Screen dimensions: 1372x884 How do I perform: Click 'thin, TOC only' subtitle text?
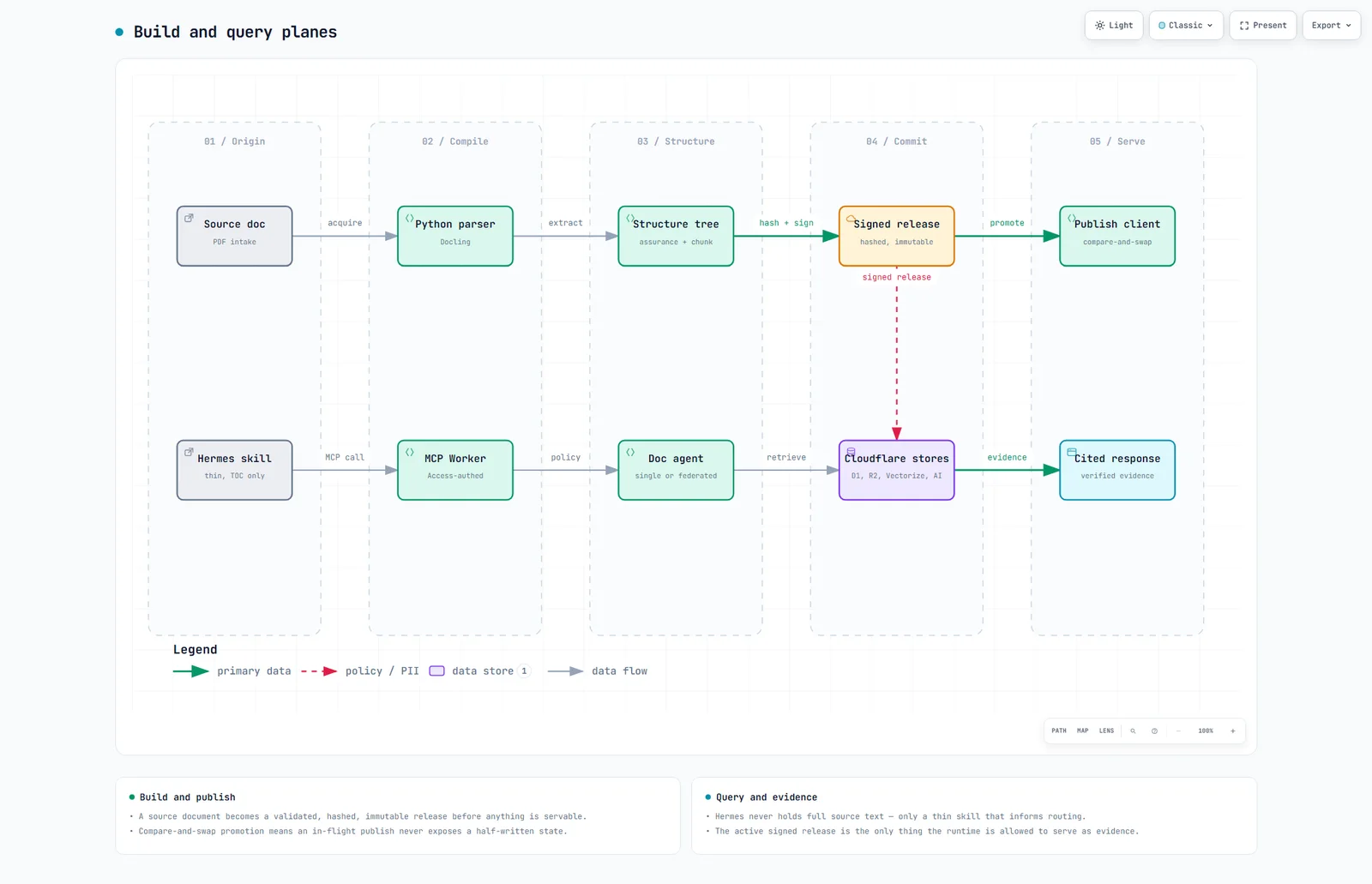point(234,476)
